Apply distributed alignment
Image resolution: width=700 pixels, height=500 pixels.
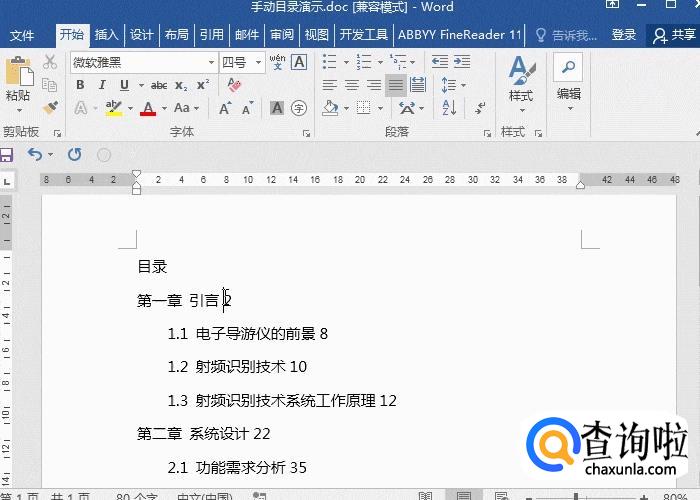[x=418, y=85]
